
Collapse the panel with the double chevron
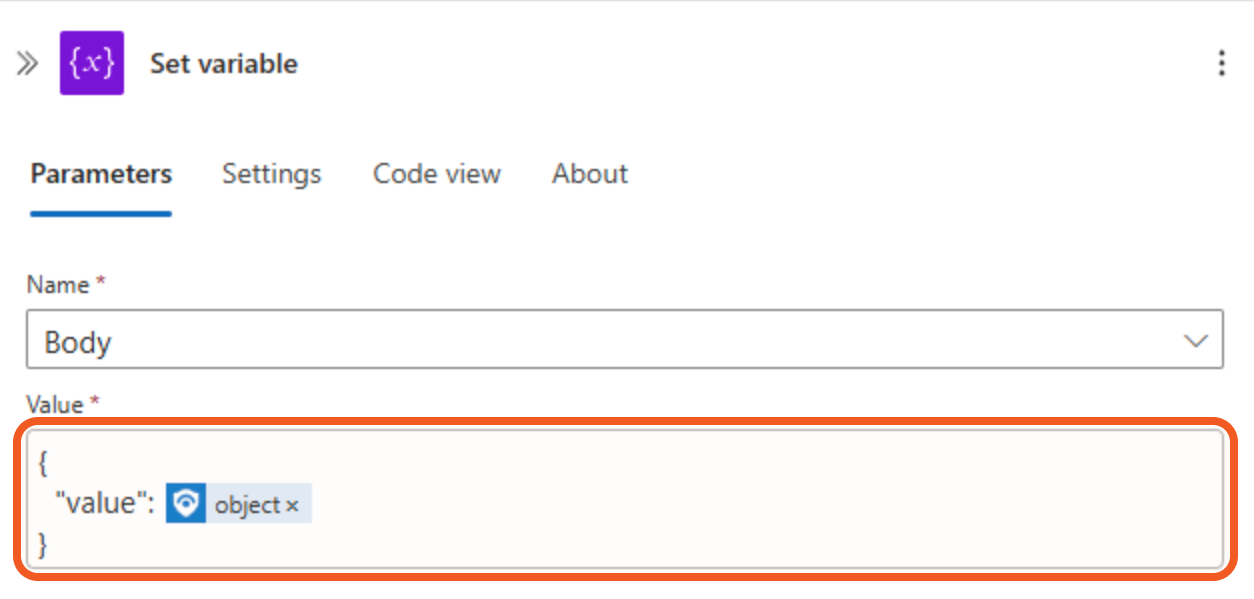point(27,64)
